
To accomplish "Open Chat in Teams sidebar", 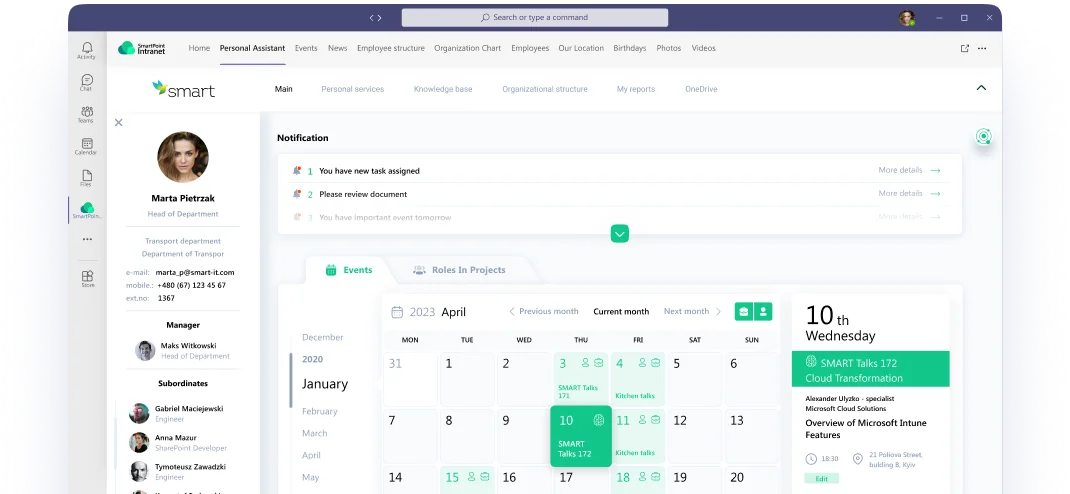I will [87, 83].
